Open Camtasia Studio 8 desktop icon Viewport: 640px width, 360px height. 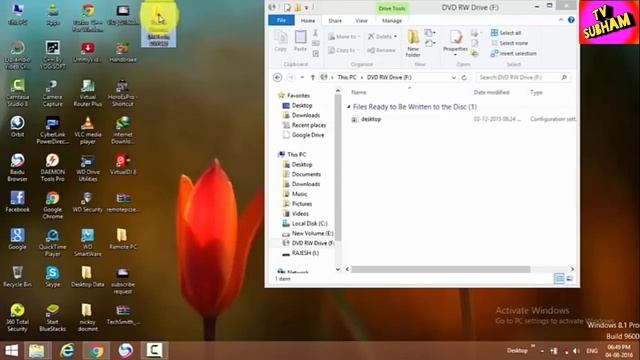click(18, 93)
